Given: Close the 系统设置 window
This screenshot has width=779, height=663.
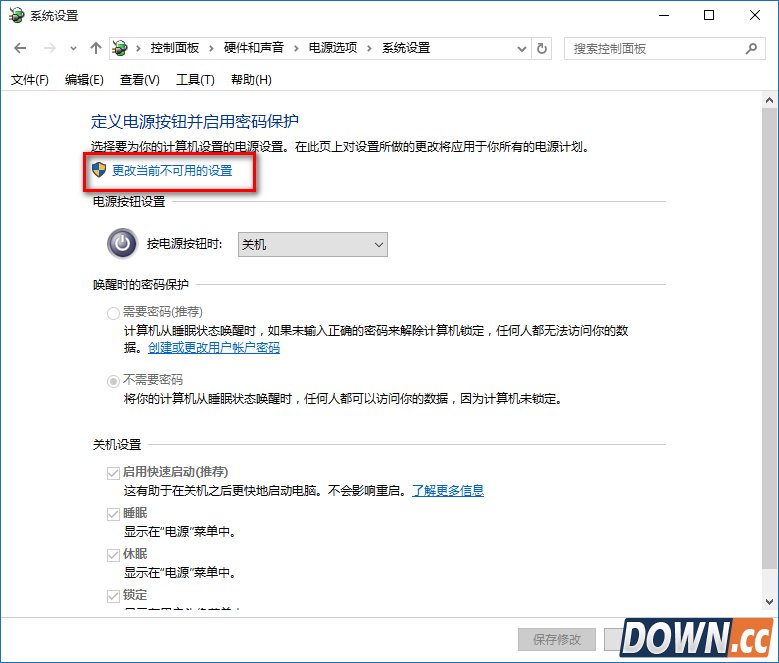Looking at the screenshot, I should 755,15.
